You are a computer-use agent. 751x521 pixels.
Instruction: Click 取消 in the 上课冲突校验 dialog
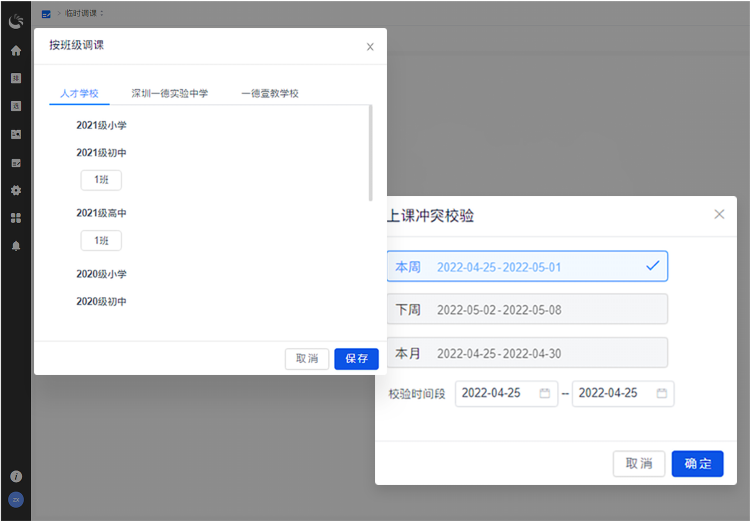click(x=638, y=463)
